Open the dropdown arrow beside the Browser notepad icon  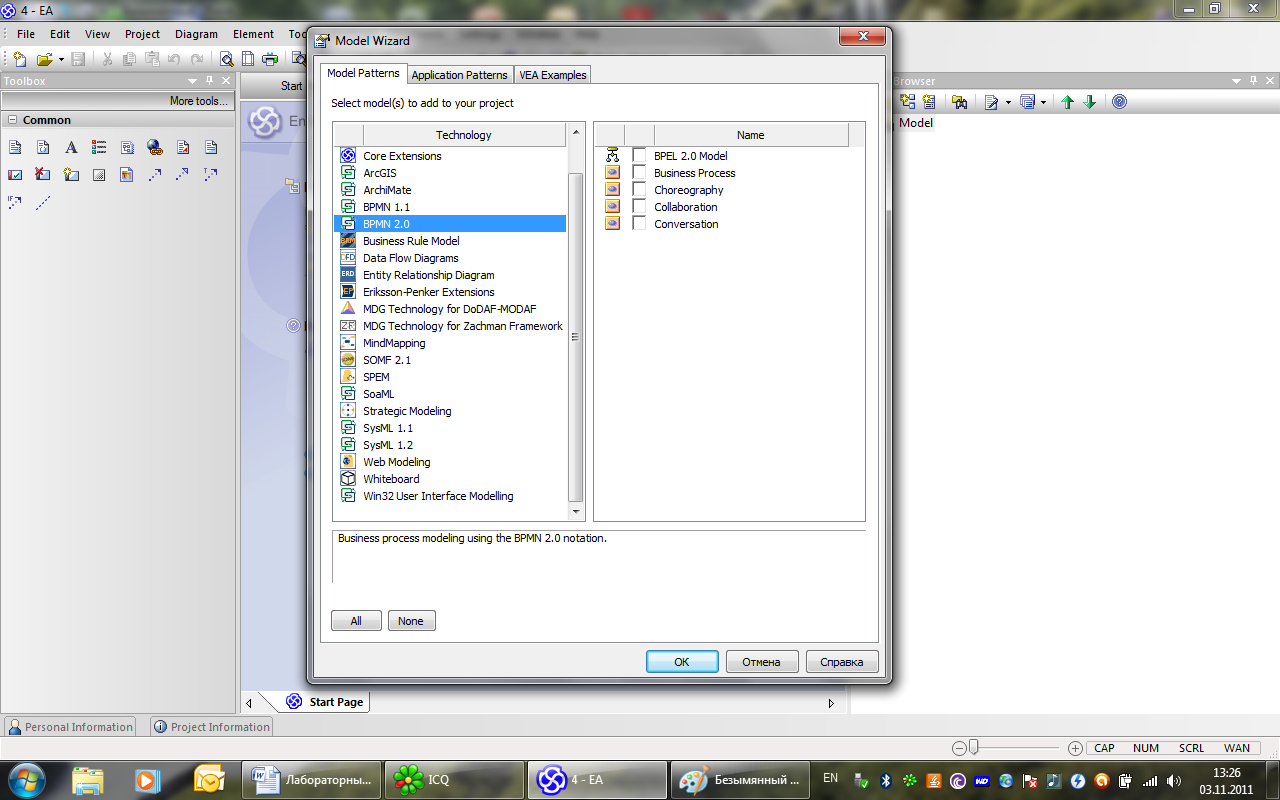[1008, 102]
